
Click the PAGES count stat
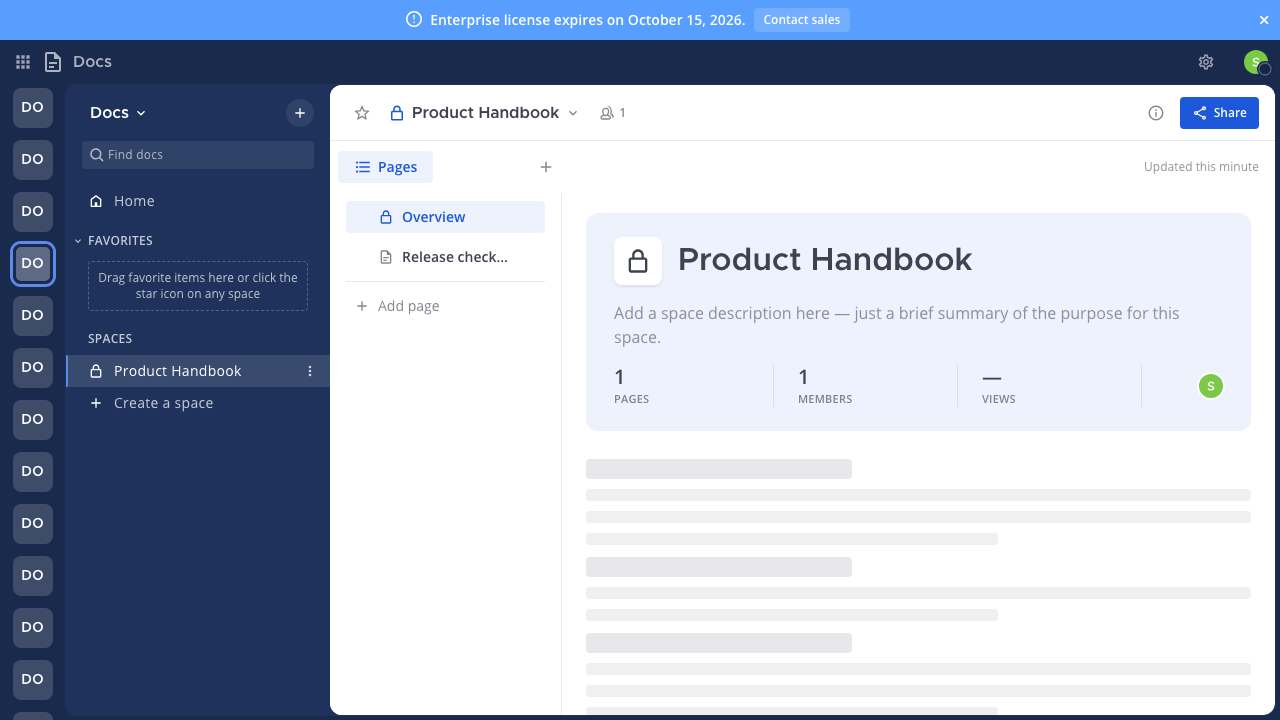[x=631, y=386]
